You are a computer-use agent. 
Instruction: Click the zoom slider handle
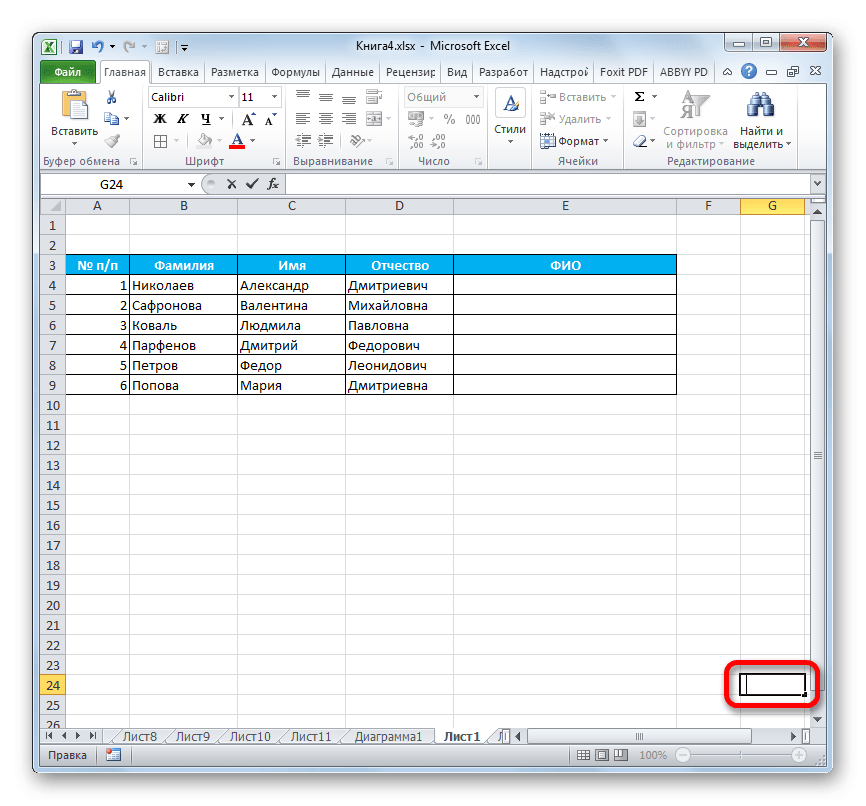point(741,755)
